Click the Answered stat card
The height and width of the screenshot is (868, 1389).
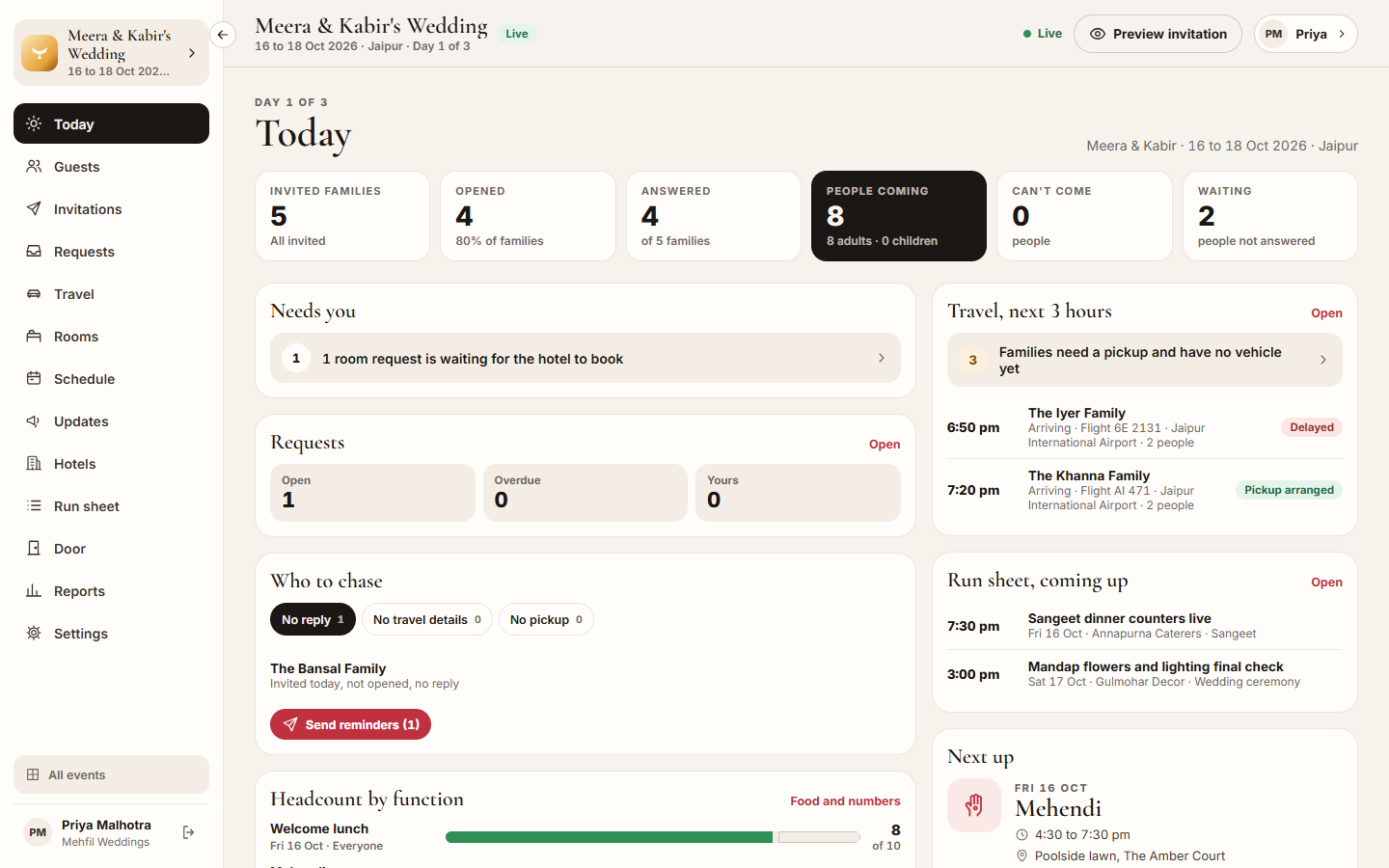click(714, 216)
